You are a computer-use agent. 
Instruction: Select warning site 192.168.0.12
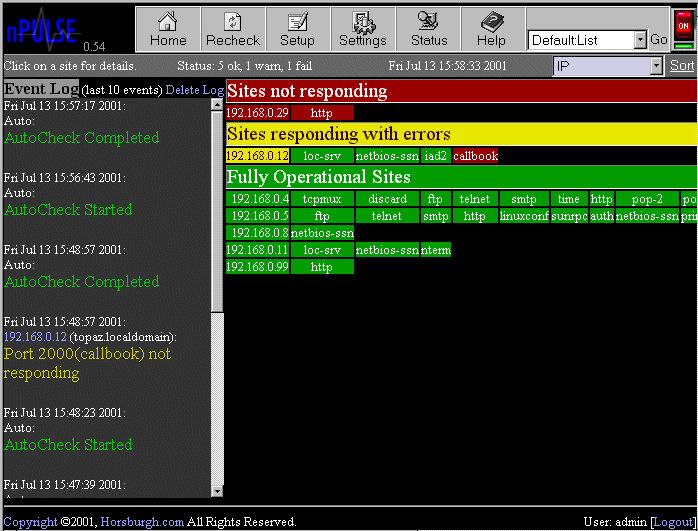point(257,156)
